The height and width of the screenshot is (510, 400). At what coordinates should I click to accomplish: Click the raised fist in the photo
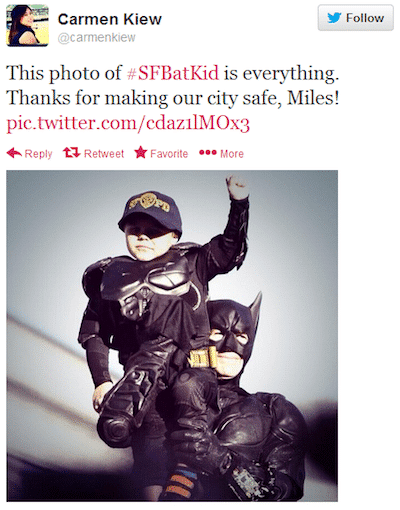tap(237, 187)
